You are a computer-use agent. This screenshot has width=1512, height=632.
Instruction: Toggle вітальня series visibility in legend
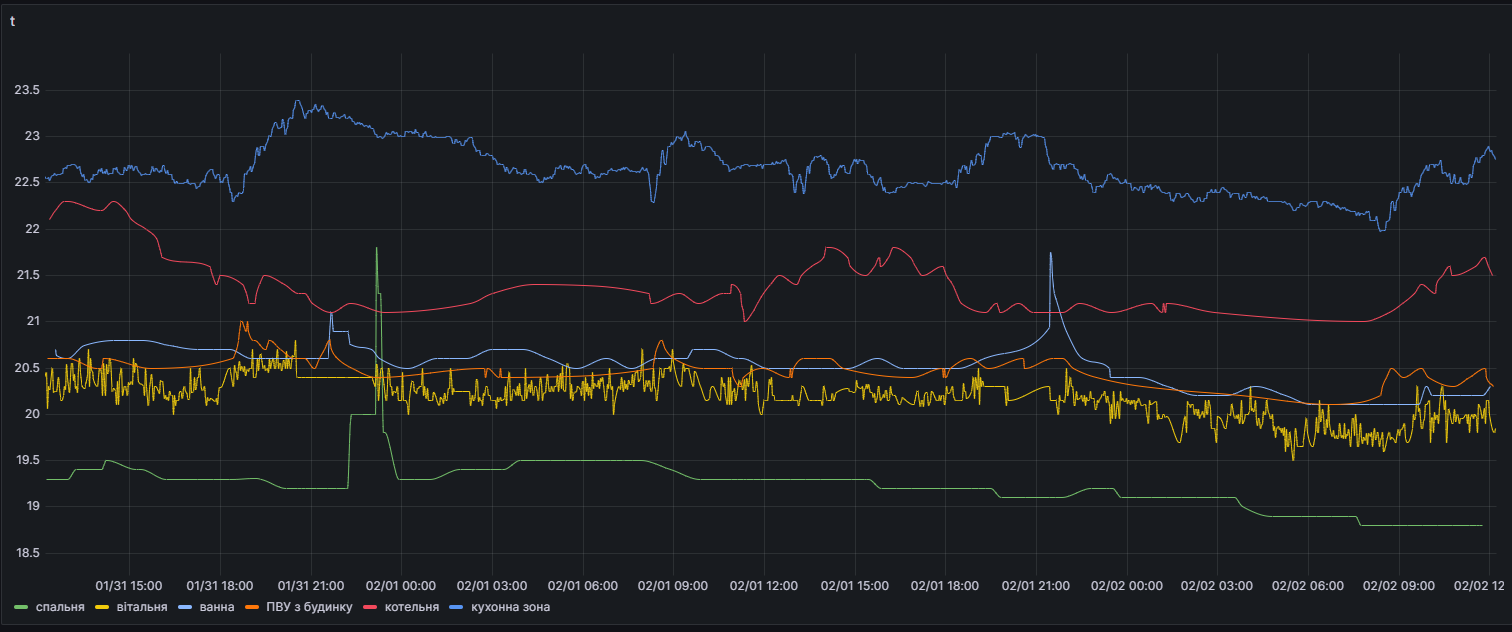(142, 607)
